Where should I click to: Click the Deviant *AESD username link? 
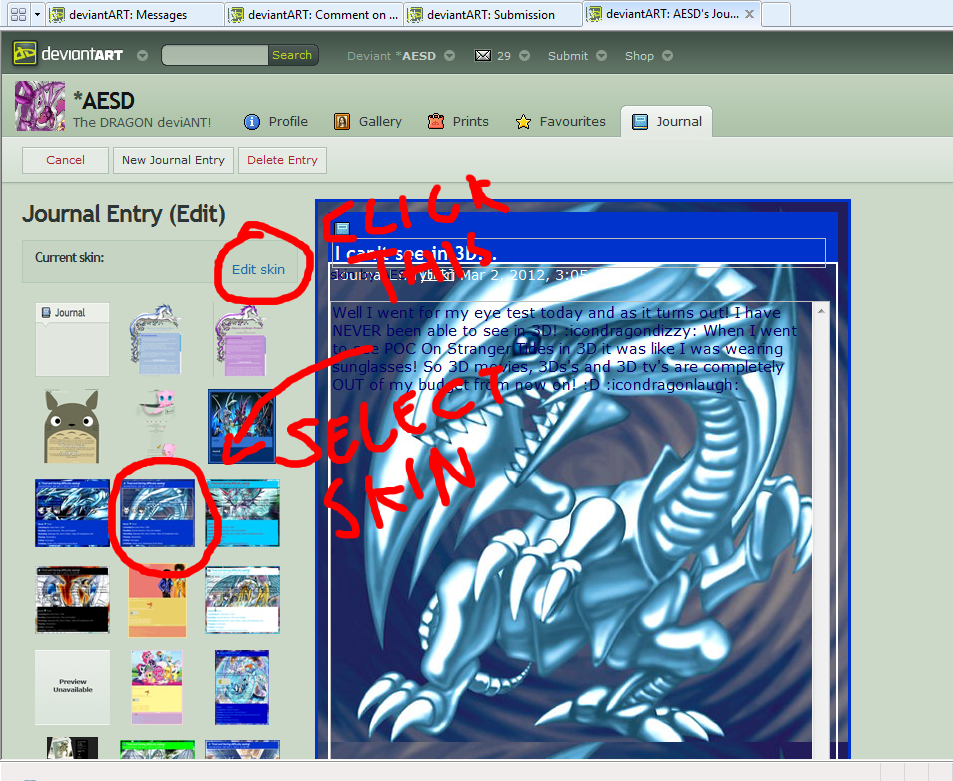coord(391,56)
